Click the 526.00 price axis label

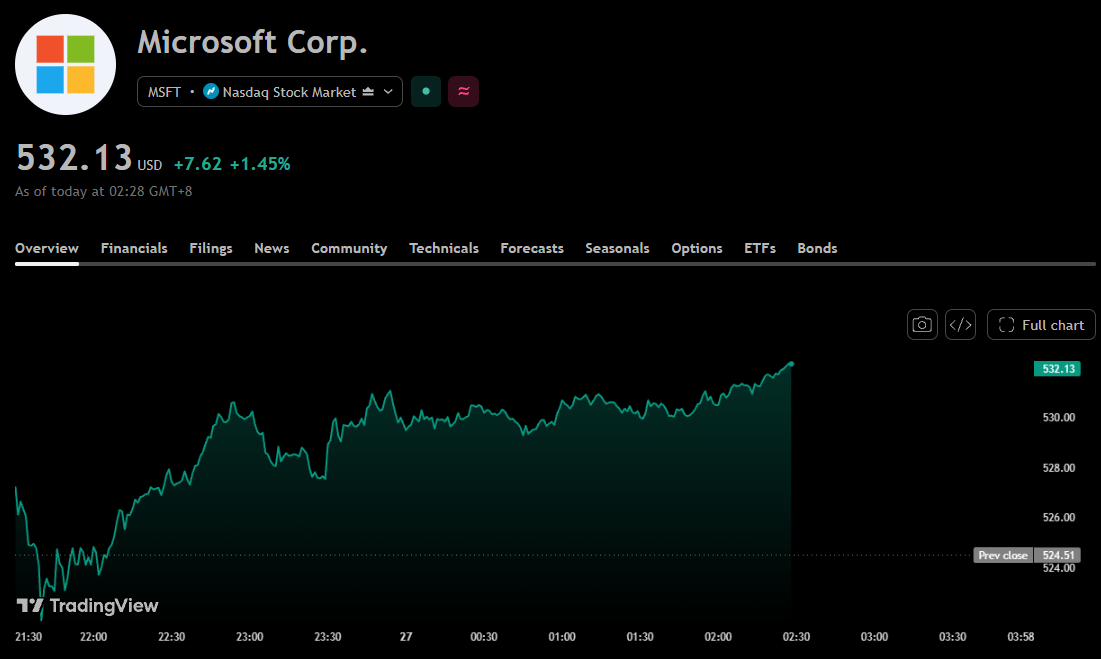click(1059, 518)
